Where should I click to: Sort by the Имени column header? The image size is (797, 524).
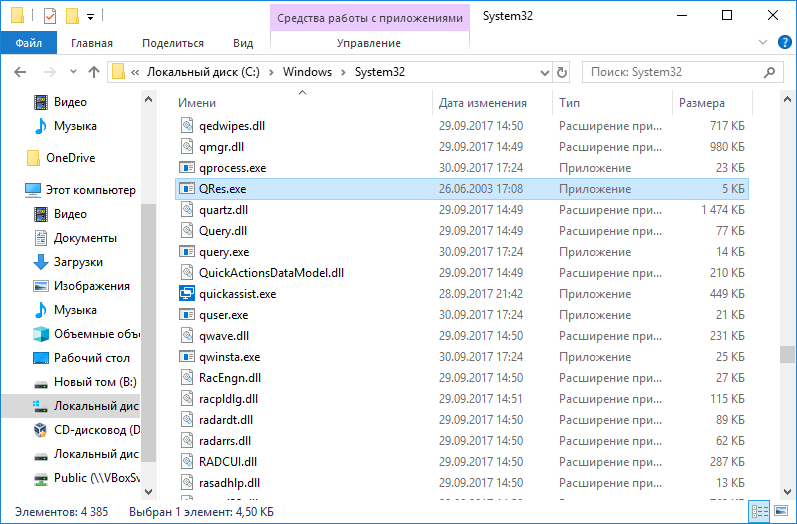[197, 103]
